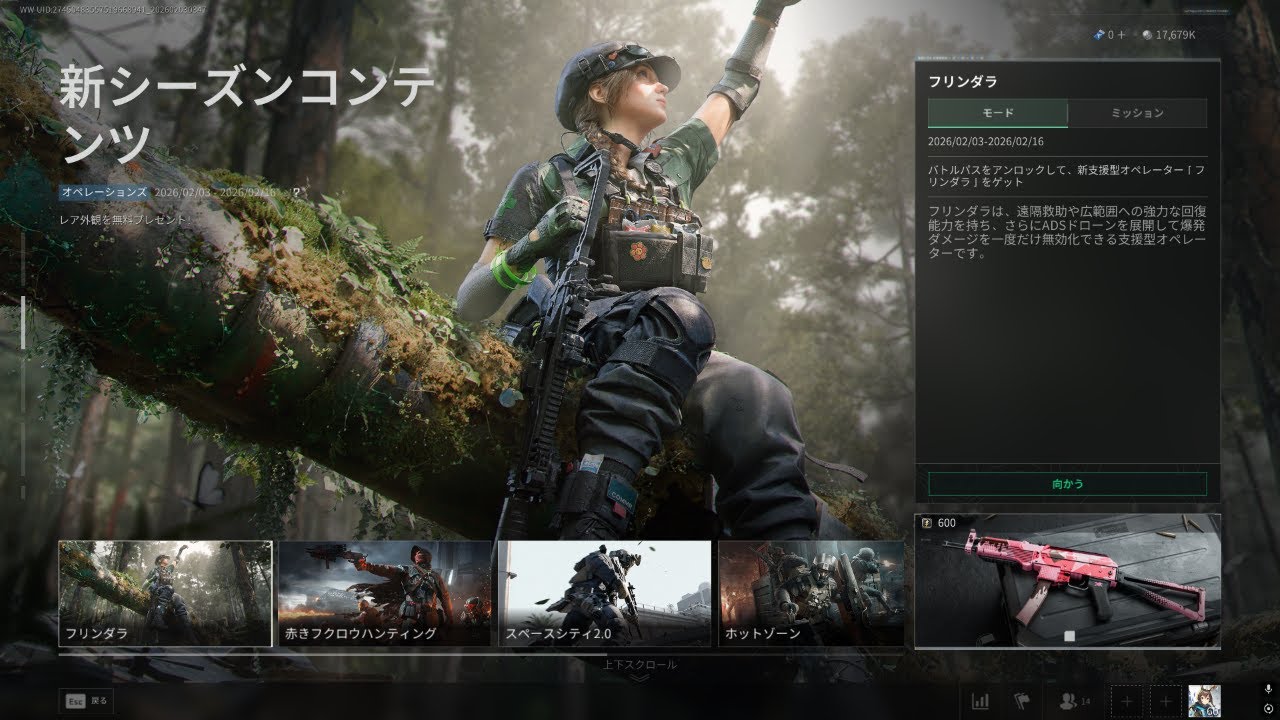Screen dimensions: 1280x720
Task: Click the レア外観を無料プレゼント text
Action: coord(123,218)
